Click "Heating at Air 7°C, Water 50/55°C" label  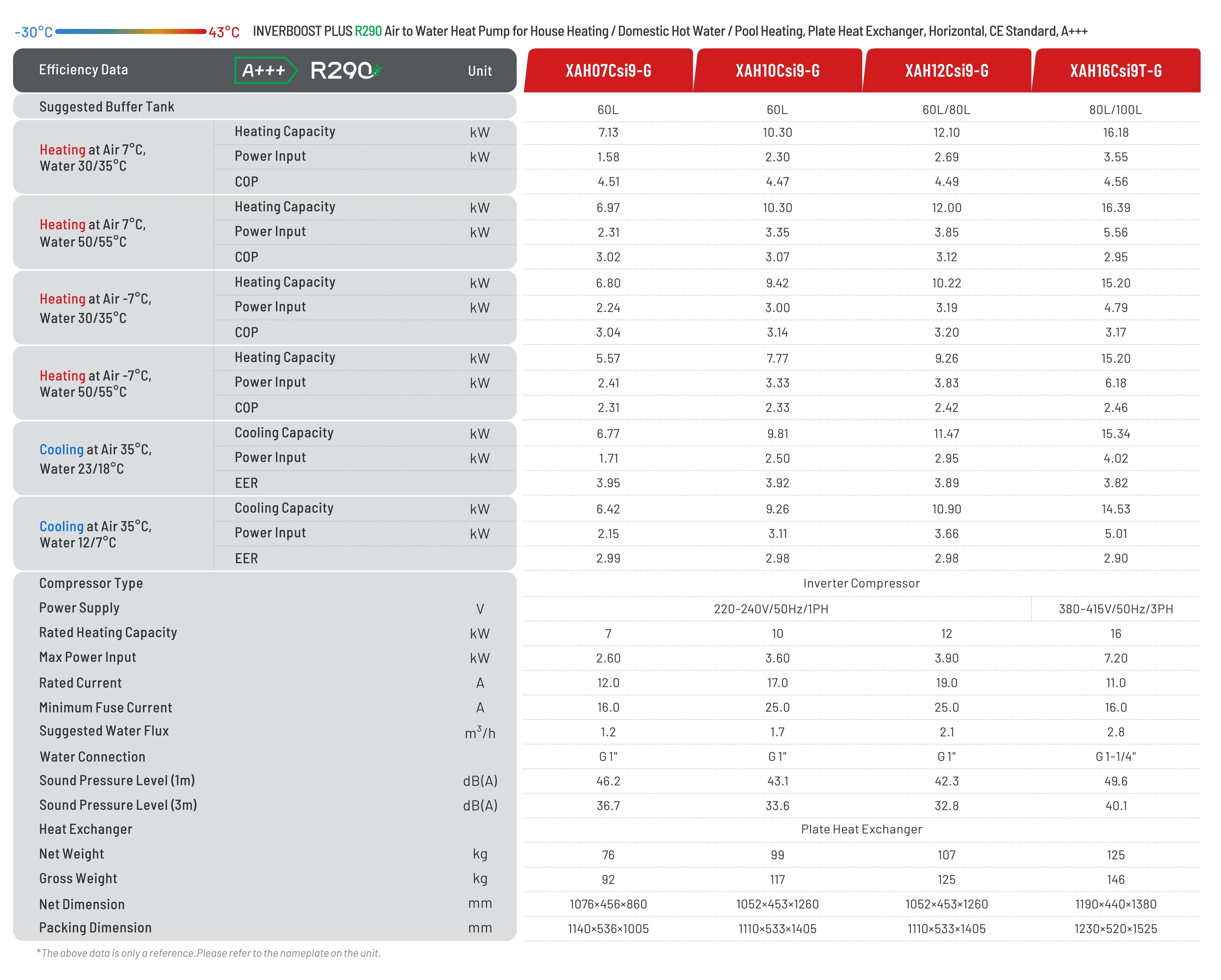click(93, 233)
